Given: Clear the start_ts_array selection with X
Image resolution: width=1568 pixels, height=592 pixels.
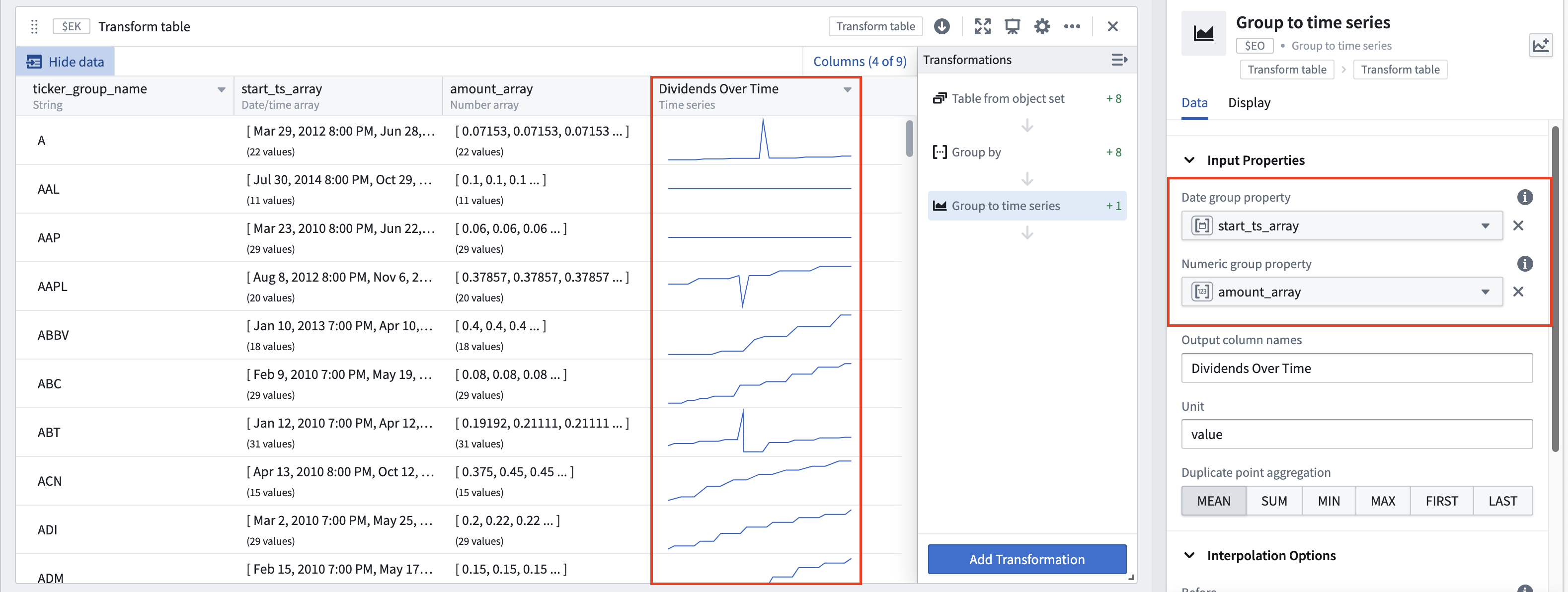Looking at the screenshot, I should (x=1518, y=226).
